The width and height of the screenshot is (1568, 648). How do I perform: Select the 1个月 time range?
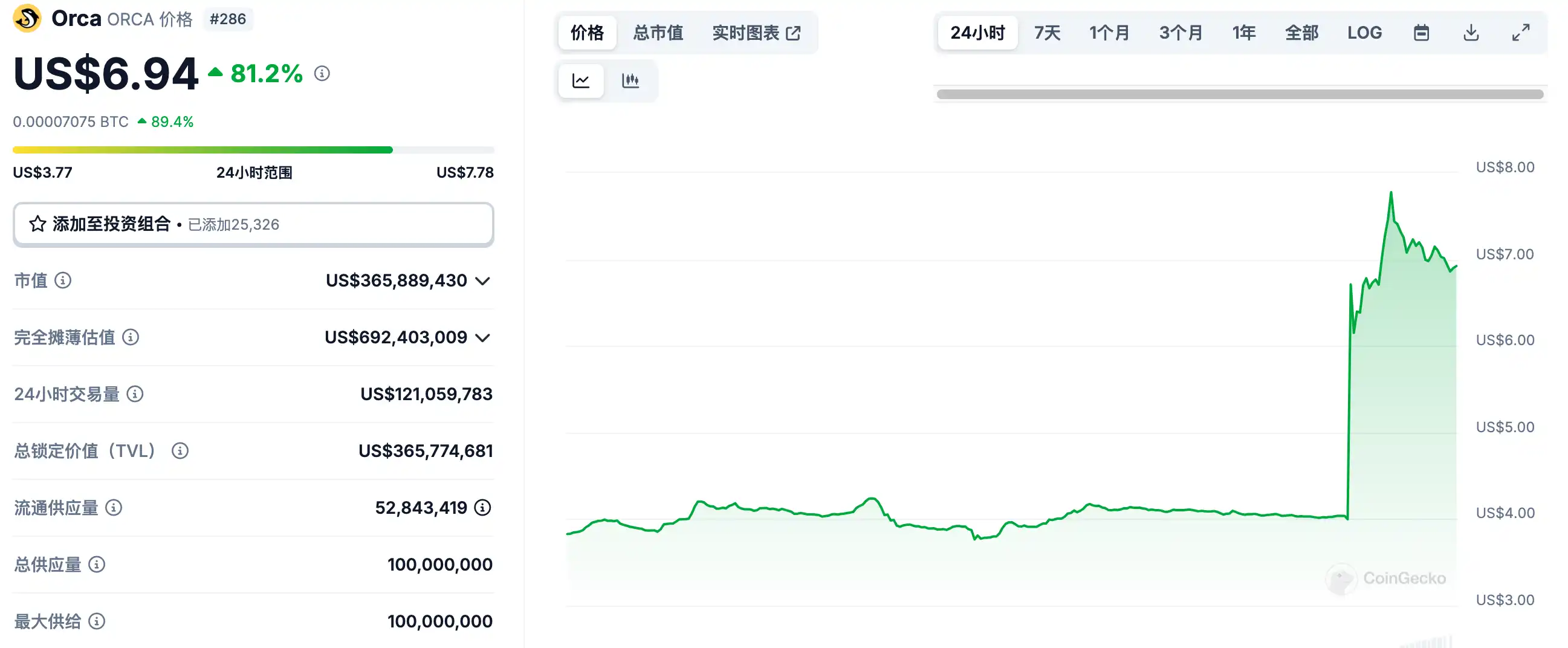(1109, 33)
